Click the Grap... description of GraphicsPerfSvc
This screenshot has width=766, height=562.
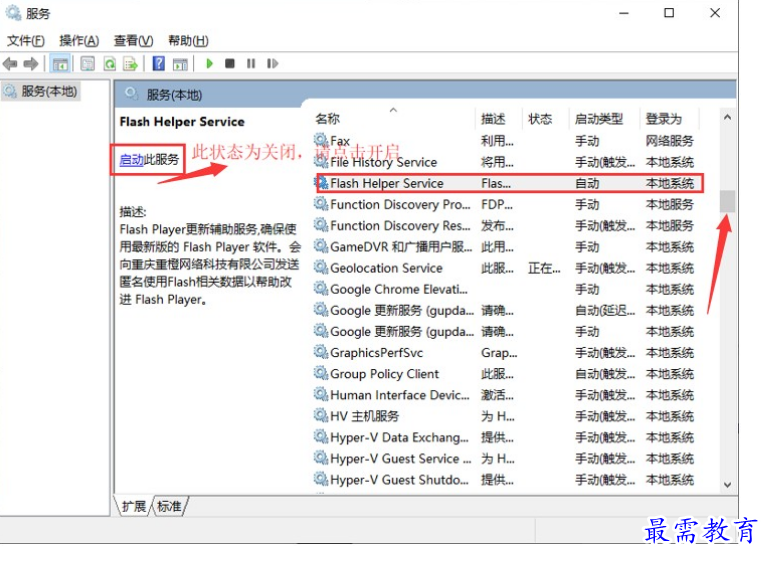tap(499, 353)
